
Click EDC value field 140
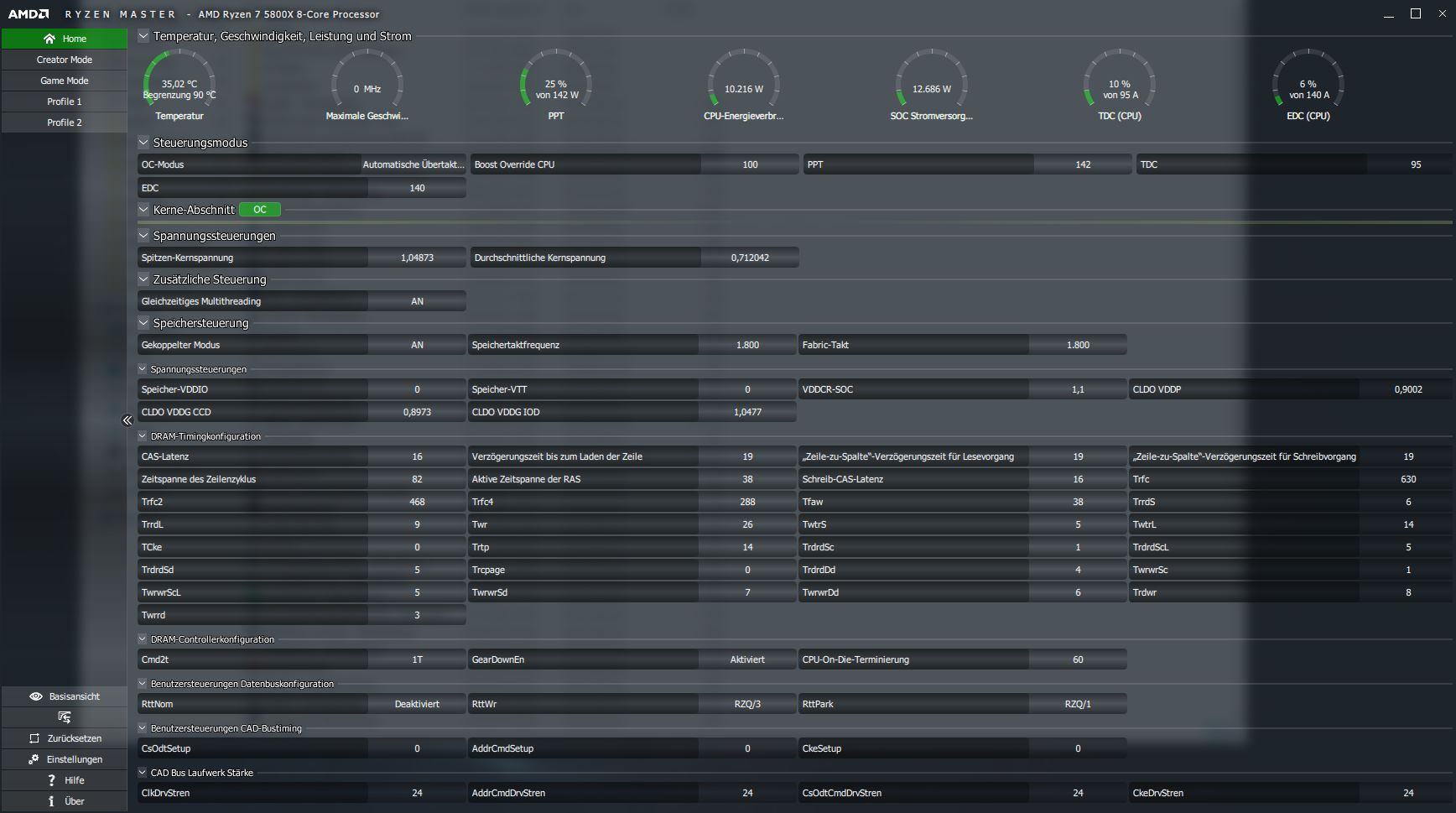417,188
